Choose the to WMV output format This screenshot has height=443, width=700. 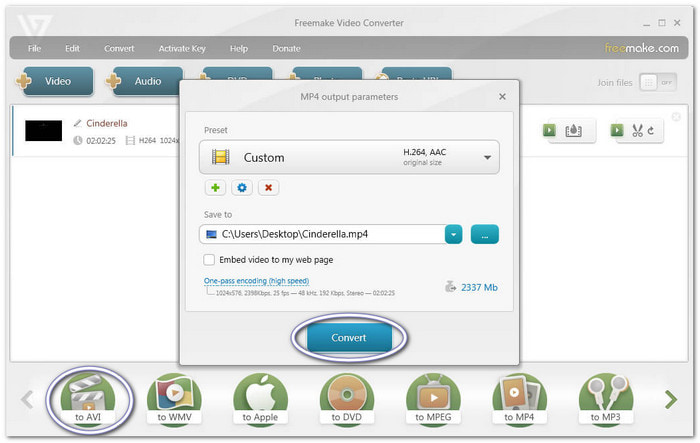[x=174, y=398]
